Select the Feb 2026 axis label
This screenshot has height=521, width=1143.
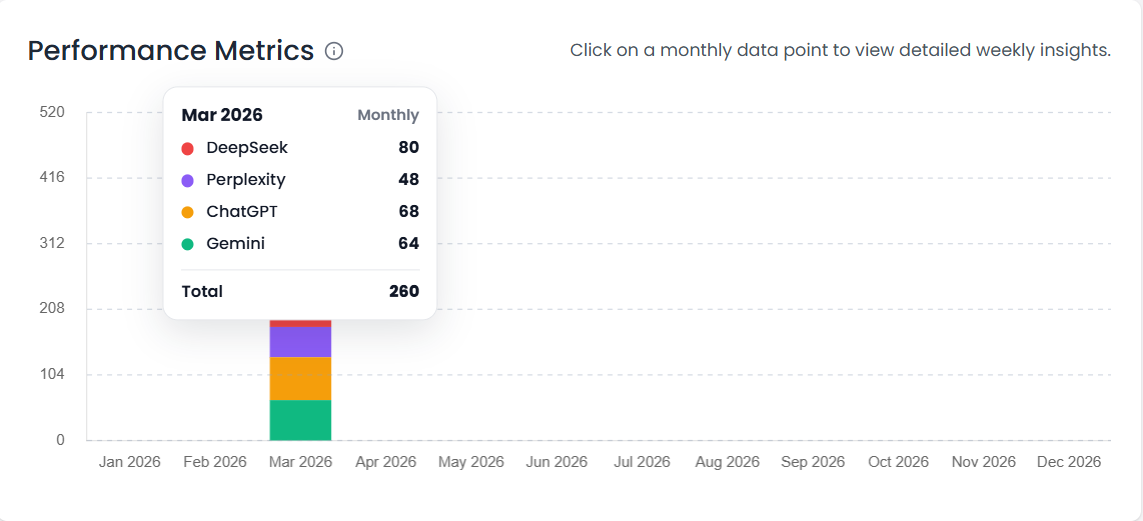coord(215,462)
